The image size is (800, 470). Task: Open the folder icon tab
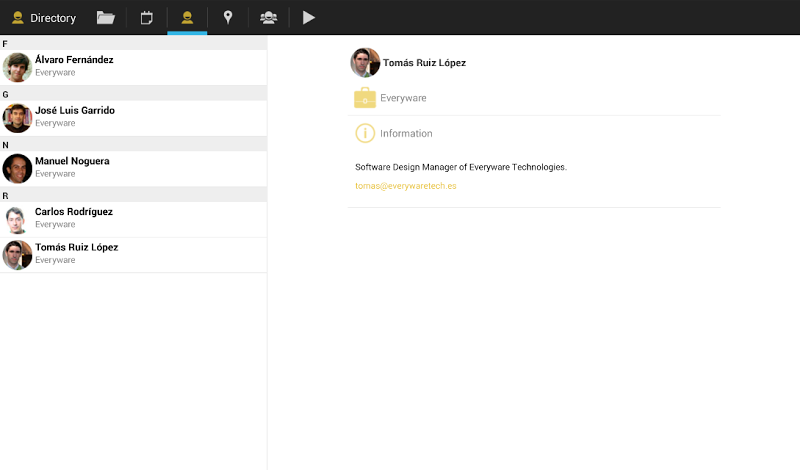pyautogui.click(x=105, y=17)
